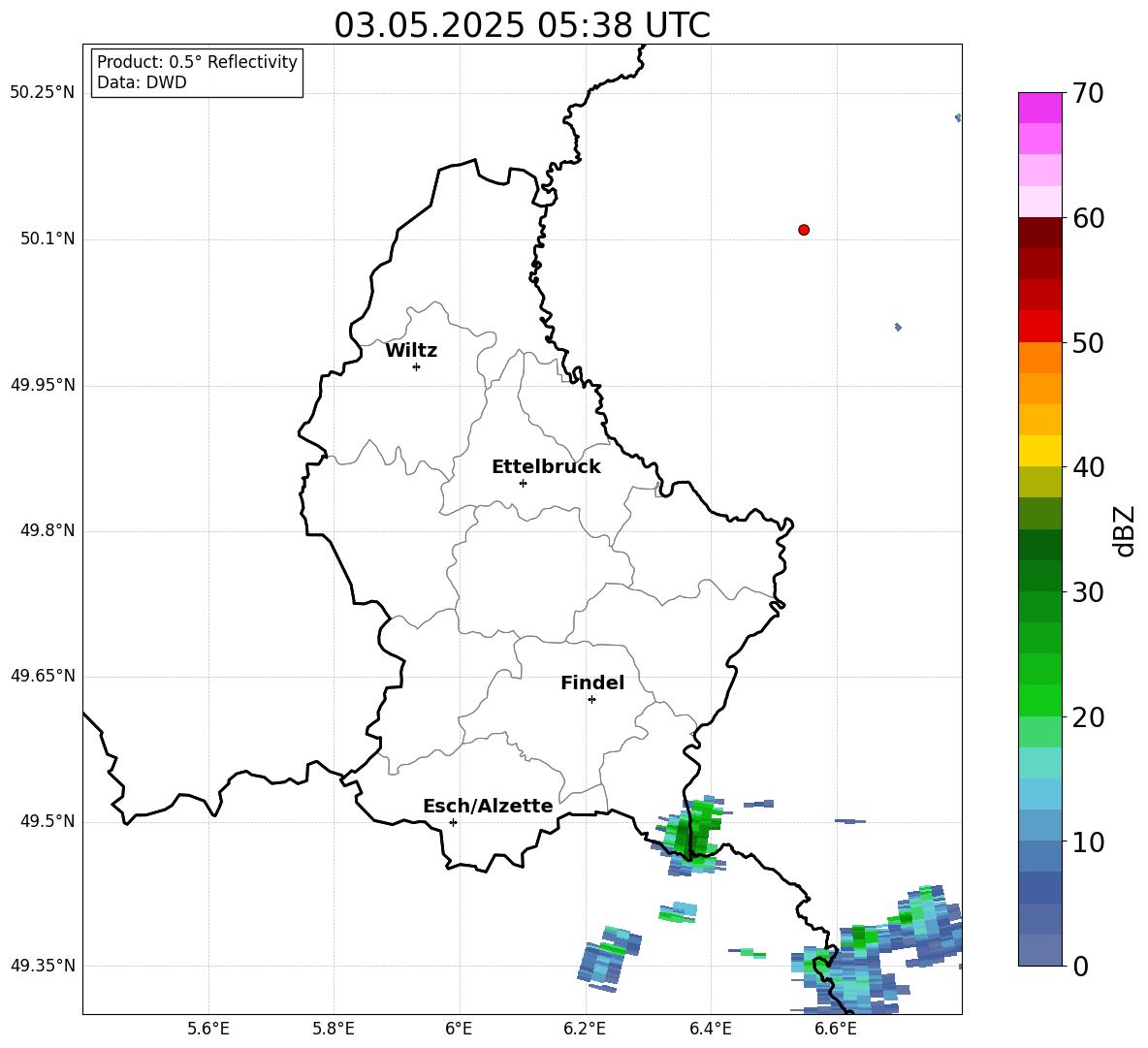This screenshot has height=1048, width=1148.
Task: Click the 49.95°N latitude label
Action: 43,385
